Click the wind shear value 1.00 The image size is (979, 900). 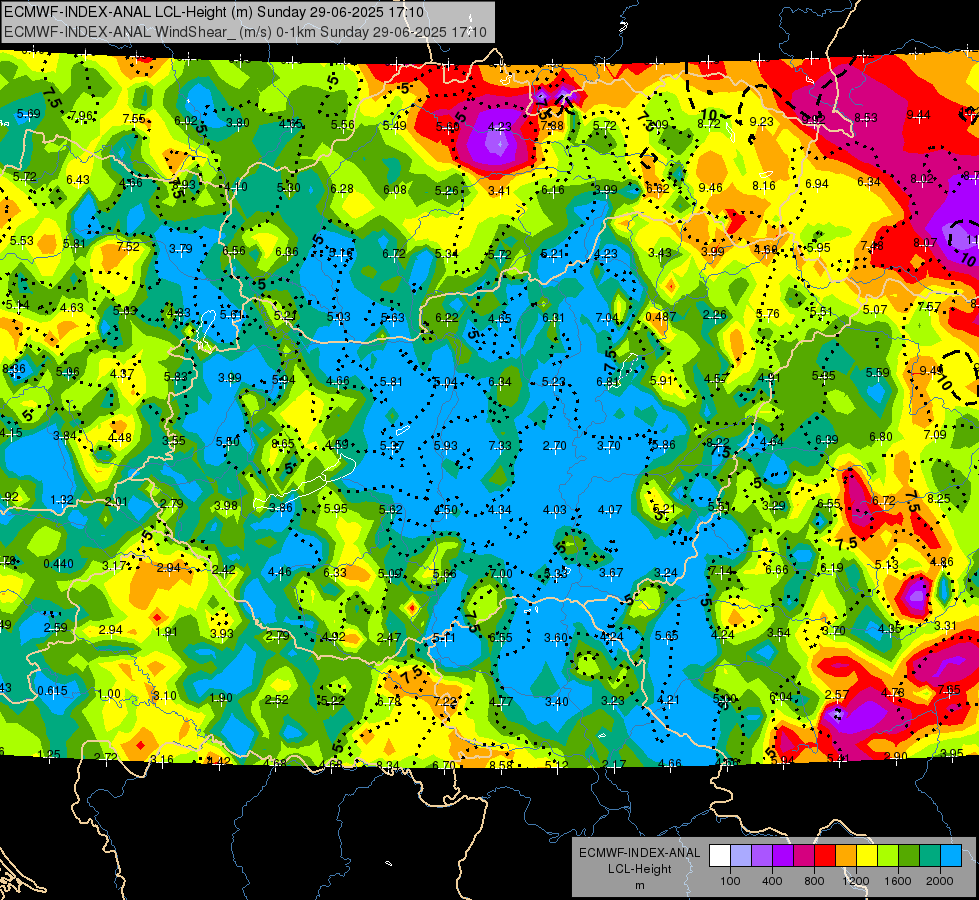point(109,694)
